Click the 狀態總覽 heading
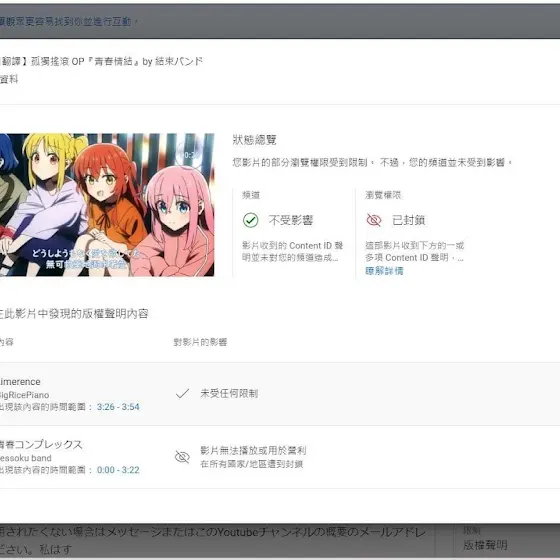560x560 pixels. (254, 140)
